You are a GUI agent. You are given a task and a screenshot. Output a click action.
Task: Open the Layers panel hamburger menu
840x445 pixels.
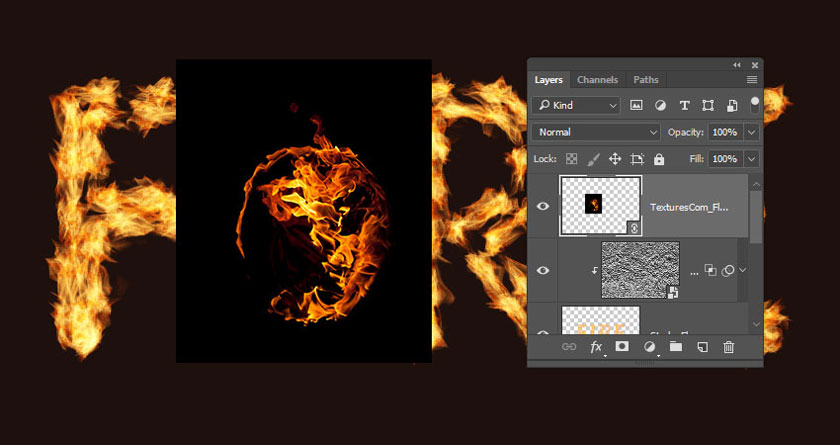click(x=752, y=80)
